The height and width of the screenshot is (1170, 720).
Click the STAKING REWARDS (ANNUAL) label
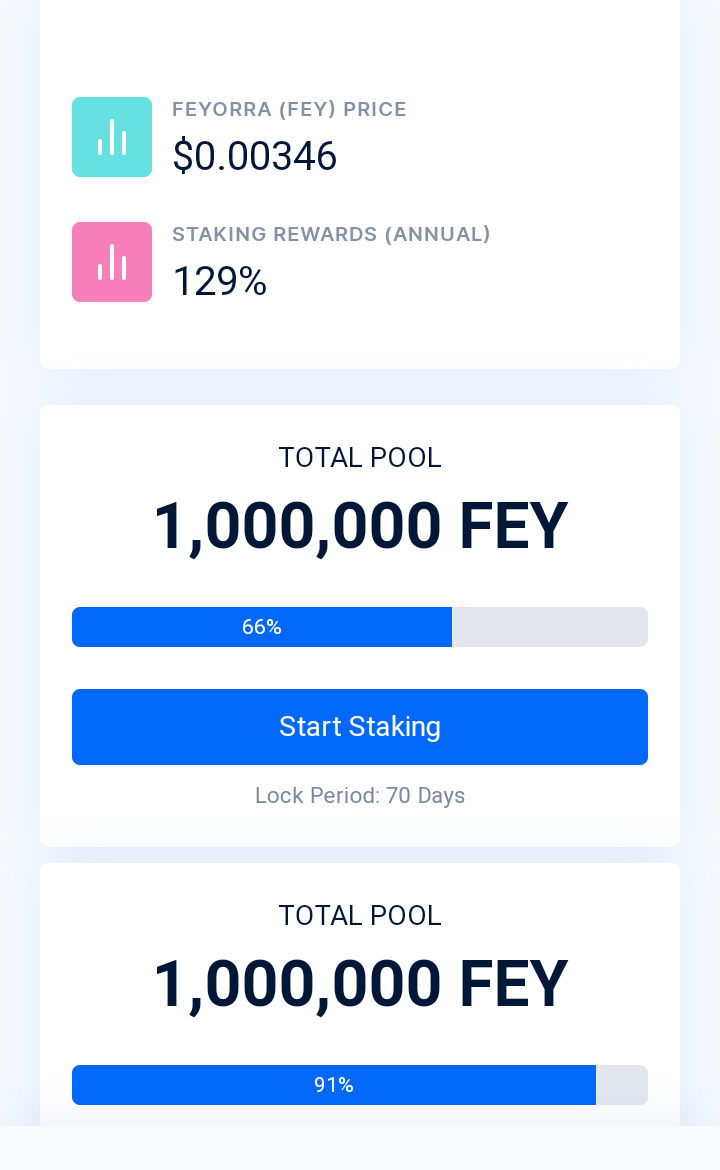(x=331, y=234)
